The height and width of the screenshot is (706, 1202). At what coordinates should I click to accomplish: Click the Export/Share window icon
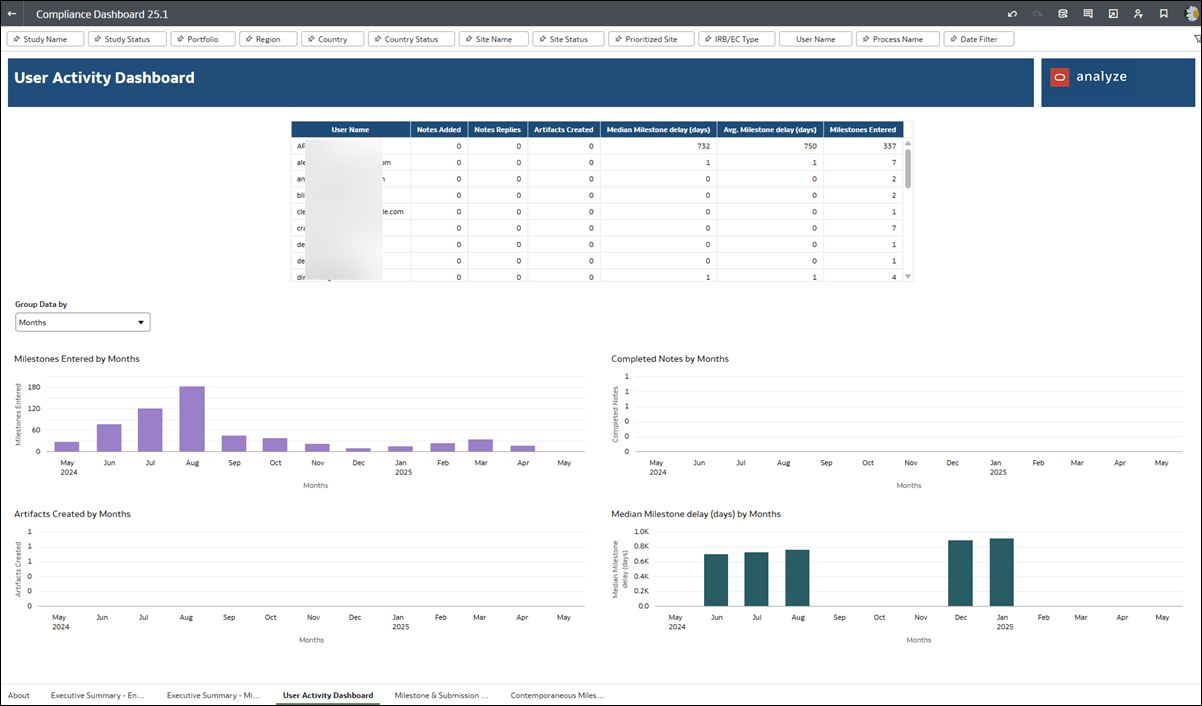tap(1113, 13)
